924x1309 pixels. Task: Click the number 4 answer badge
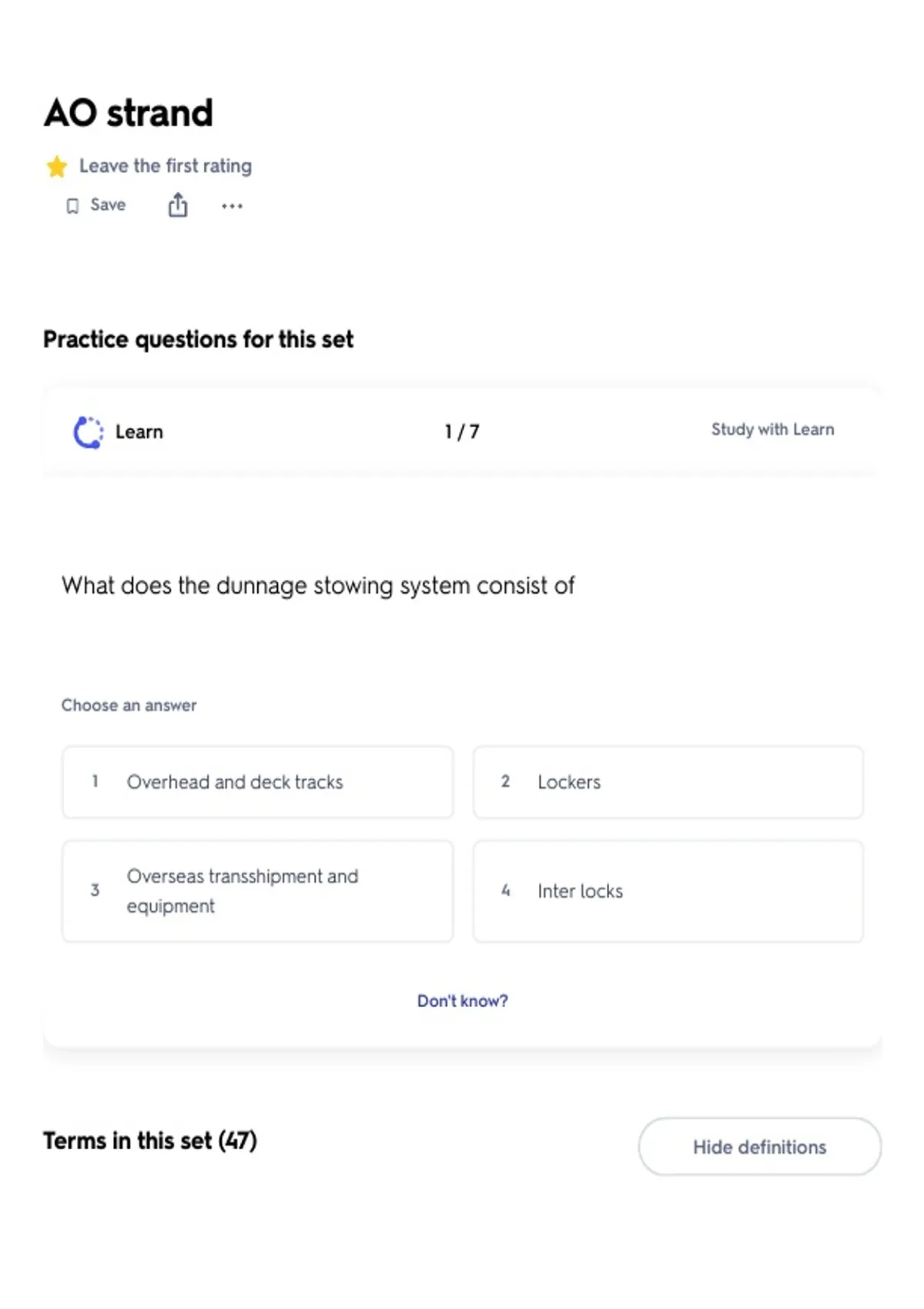505,891
